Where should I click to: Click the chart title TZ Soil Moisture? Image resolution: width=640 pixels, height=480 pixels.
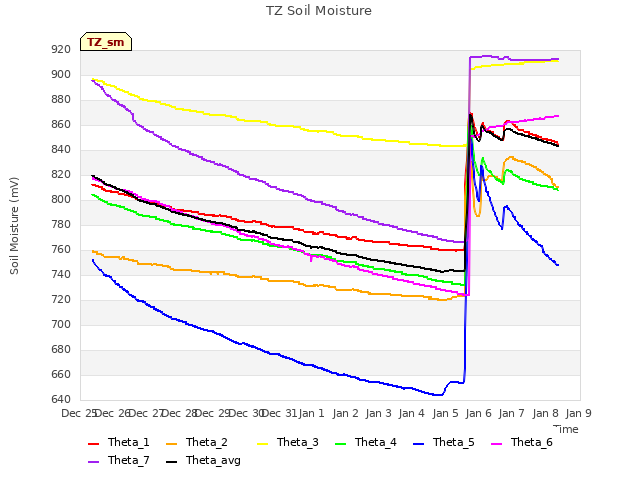coord(319,11)
